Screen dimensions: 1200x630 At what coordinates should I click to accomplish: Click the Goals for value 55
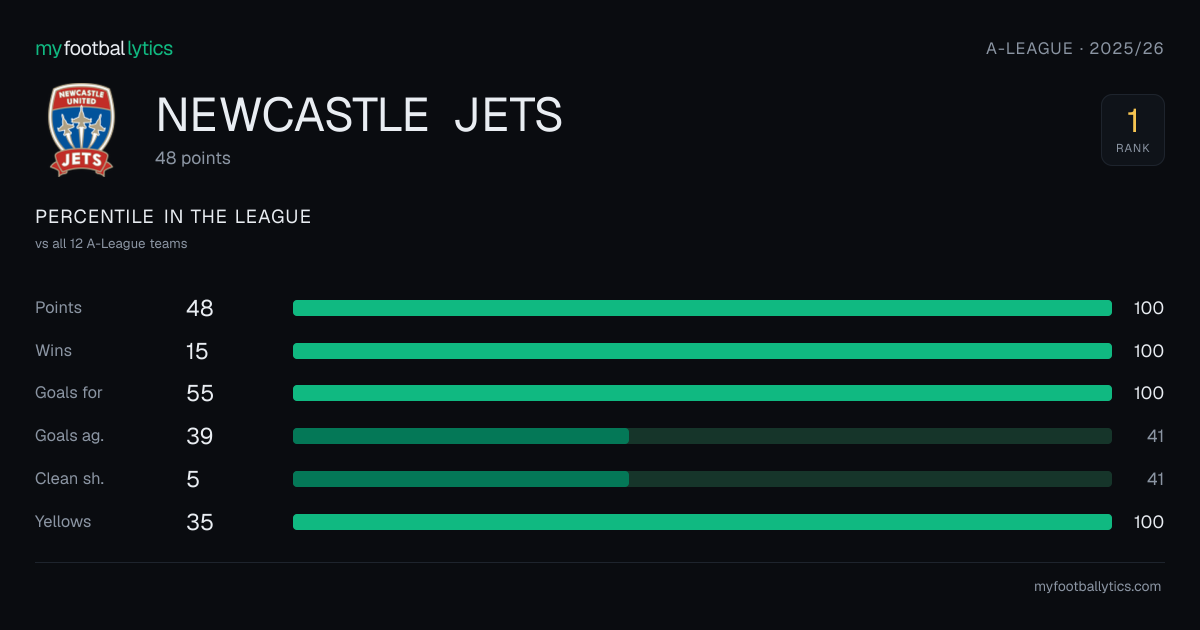[200, 393]
